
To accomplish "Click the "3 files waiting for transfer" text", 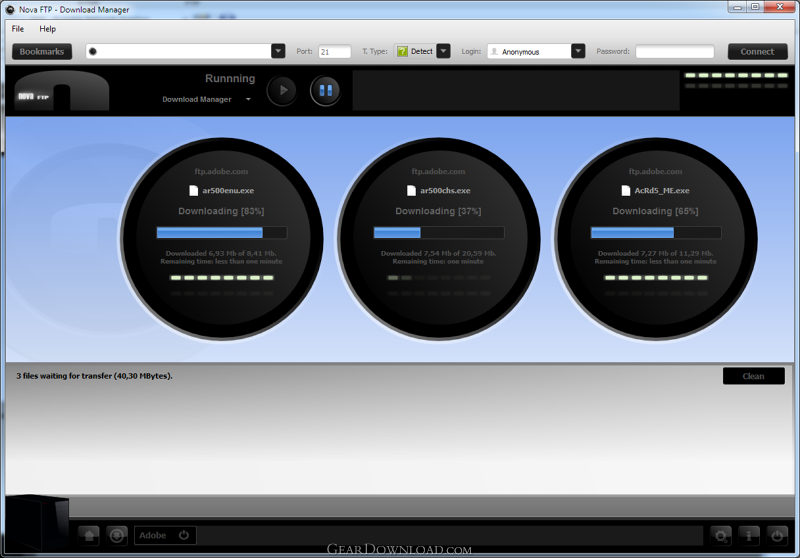I will [x=94, y=376].
